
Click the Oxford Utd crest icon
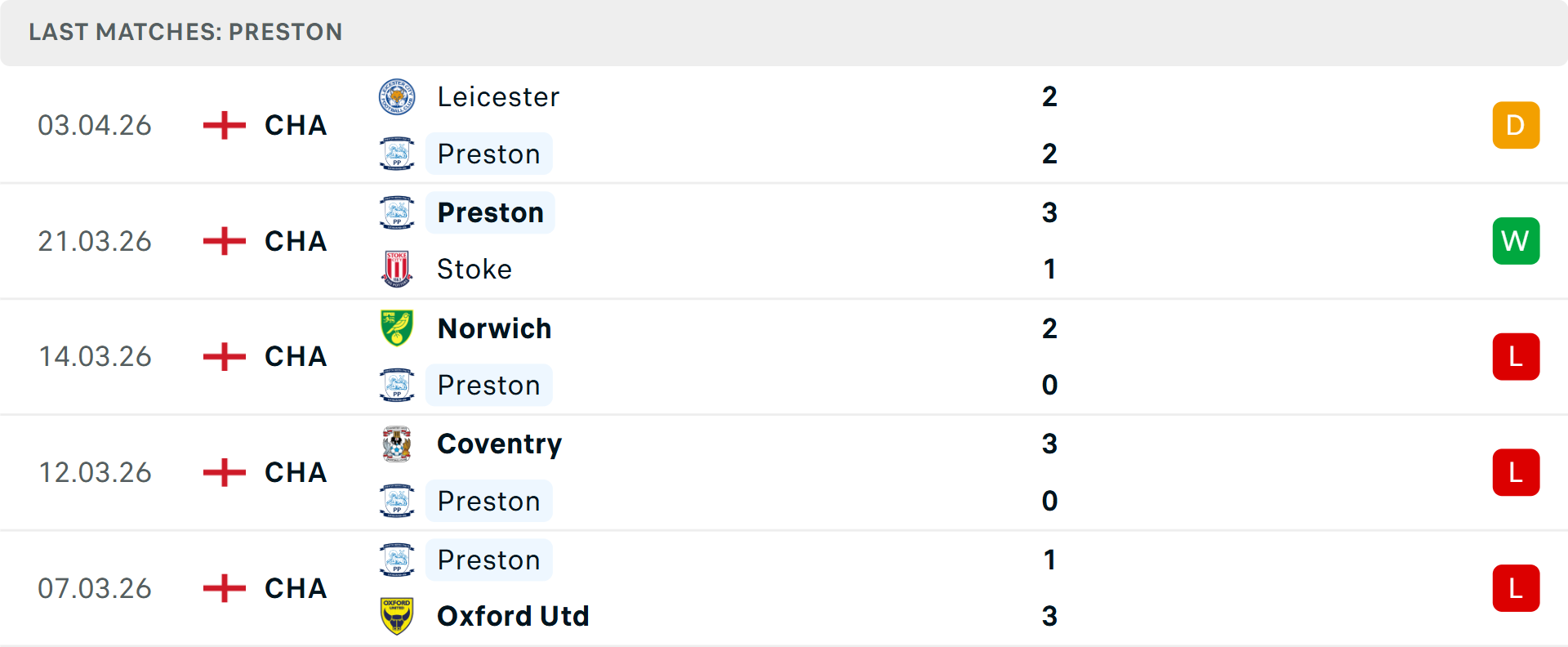[397, 616]
